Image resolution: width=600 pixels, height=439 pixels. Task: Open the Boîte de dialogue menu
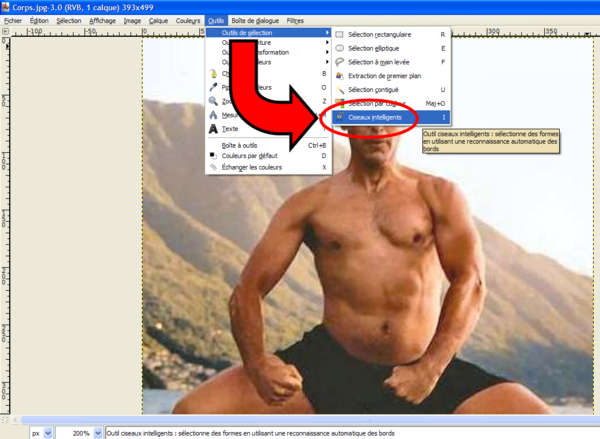click(255, 21)
